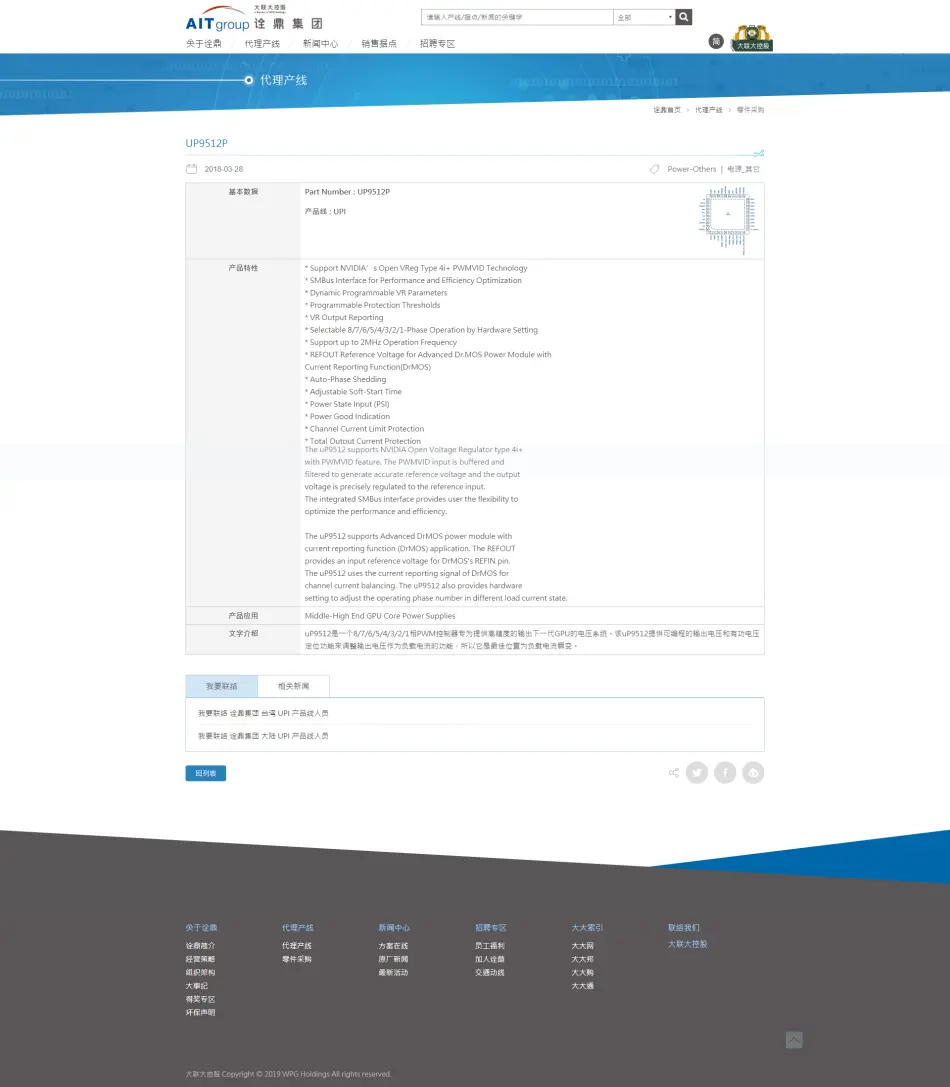Open footer 代理产线 link under its heading
The height and width of the screenshot is (1087, 950).
tap(297, 946)
